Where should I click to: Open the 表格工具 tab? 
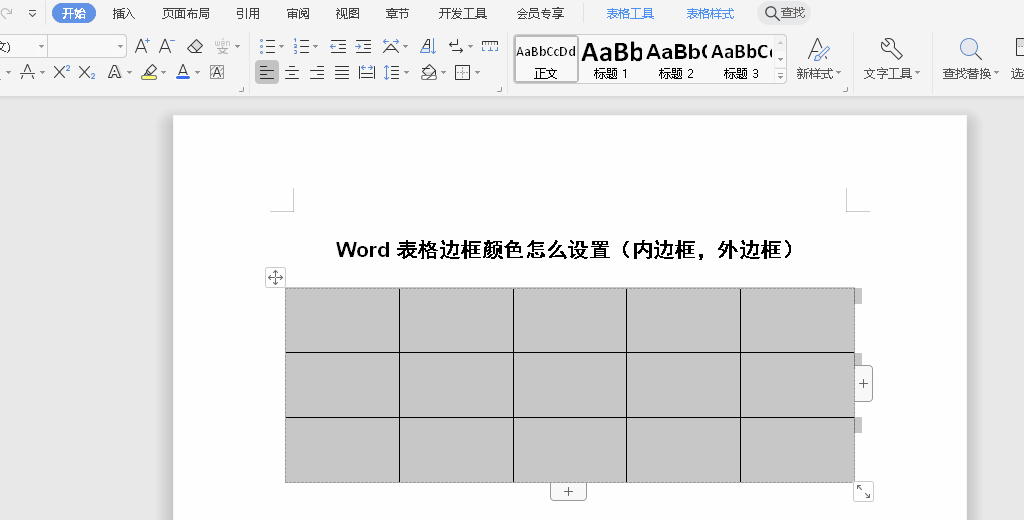[630, 13]
